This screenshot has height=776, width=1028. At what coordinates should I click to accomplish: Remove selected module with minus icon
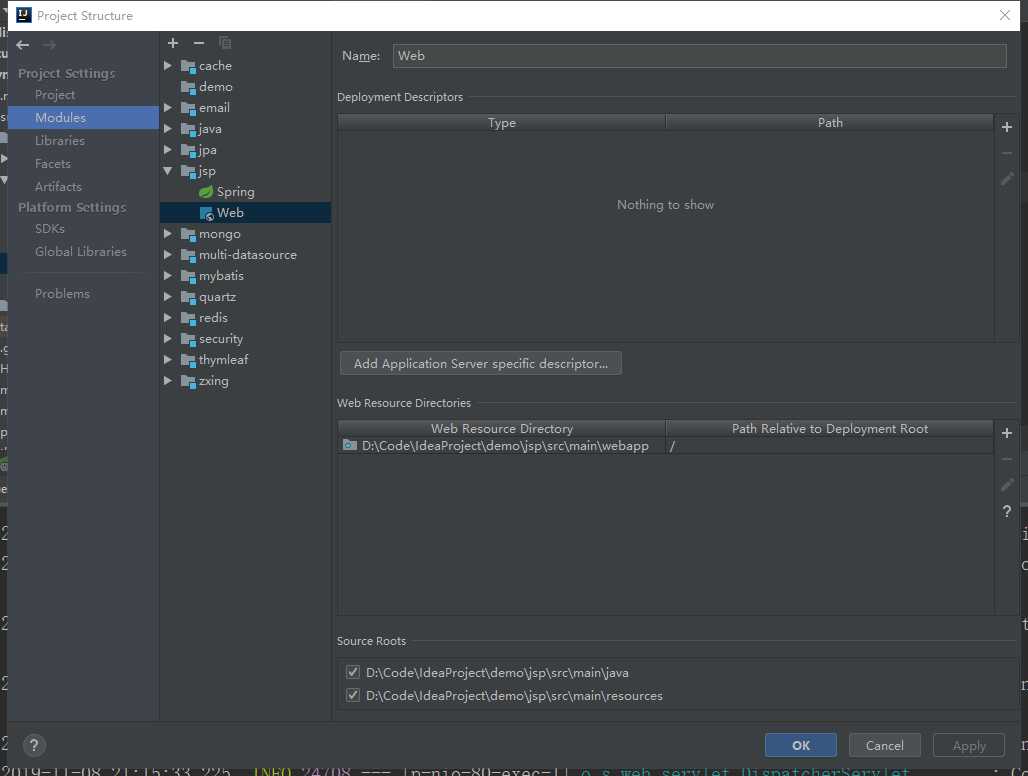pos(199,43)
